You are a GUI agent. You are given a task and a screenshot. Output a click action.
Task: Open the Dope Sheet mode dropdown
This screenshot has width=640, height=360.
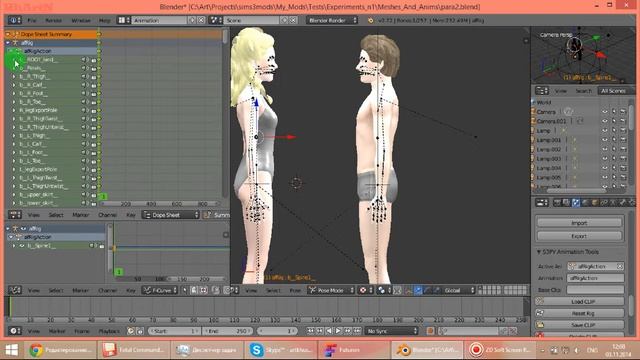(x=171, y=215)
